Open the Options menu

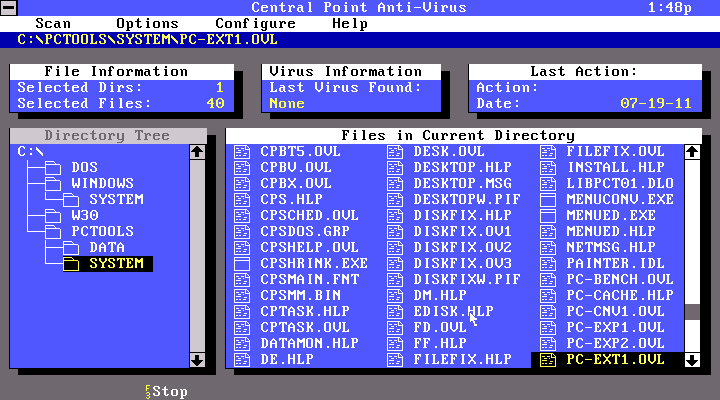coord(147,23)
